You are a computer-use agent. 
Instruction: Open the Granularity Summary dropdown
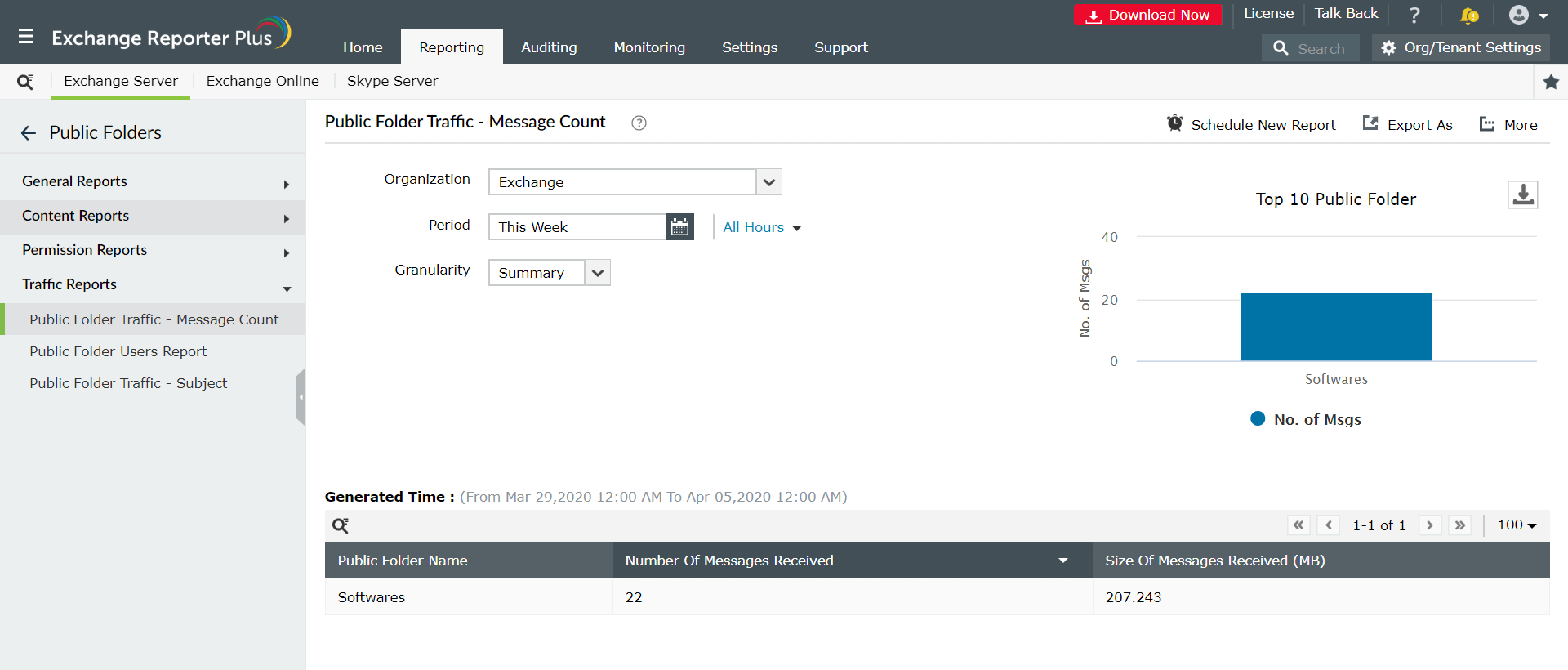[x=550, y=273]
